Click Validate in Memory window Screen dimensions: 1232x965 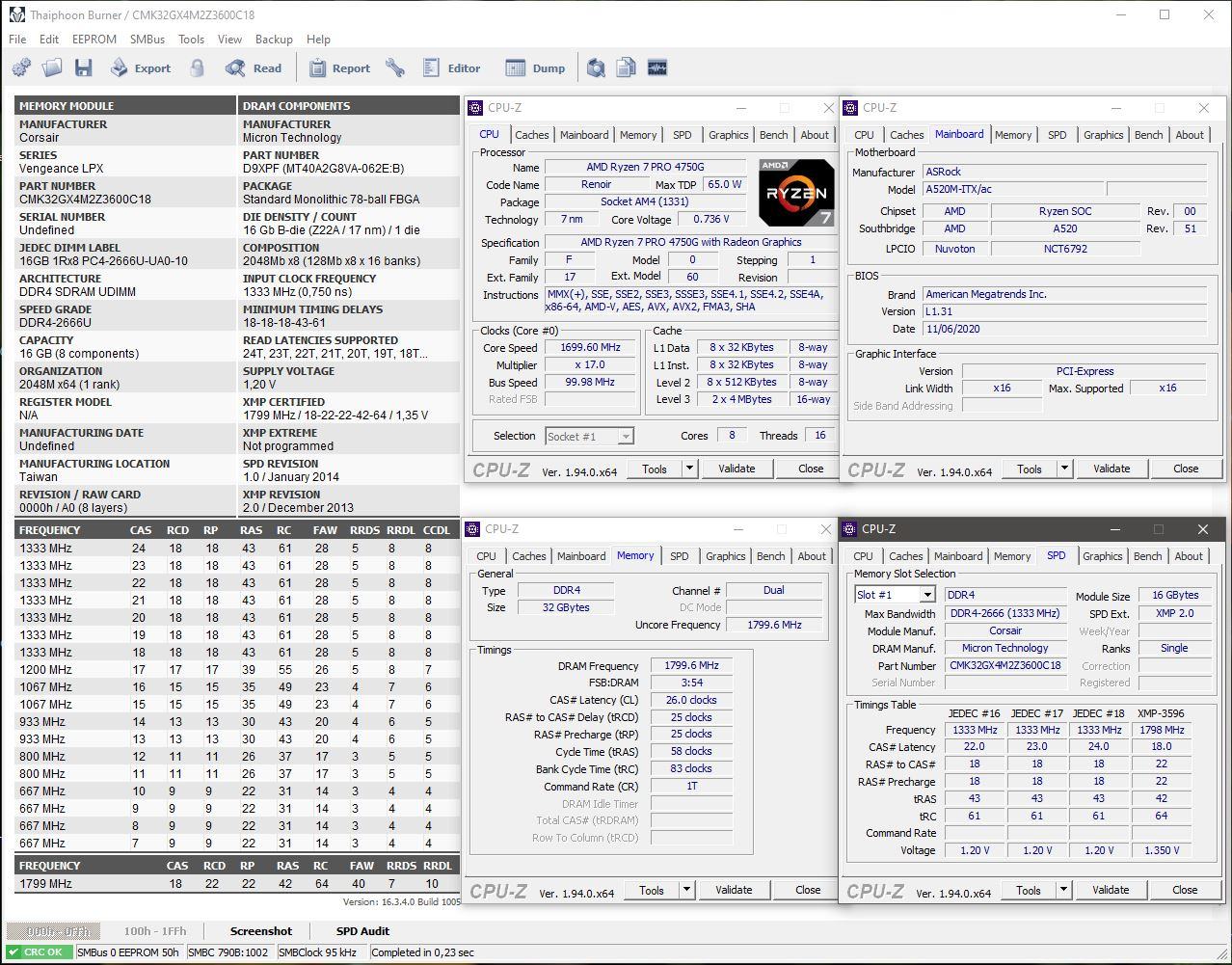pos(734,890)
